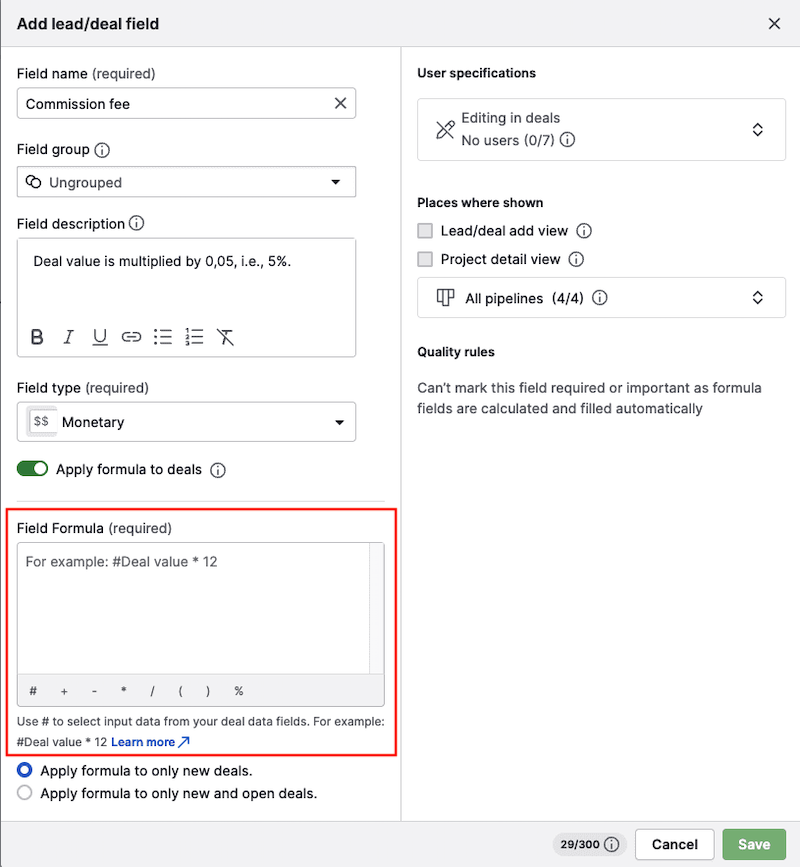This screenshot has height=867, width=800.
Task: Expand the Editing in deals user selector
Action: [601, 129]
